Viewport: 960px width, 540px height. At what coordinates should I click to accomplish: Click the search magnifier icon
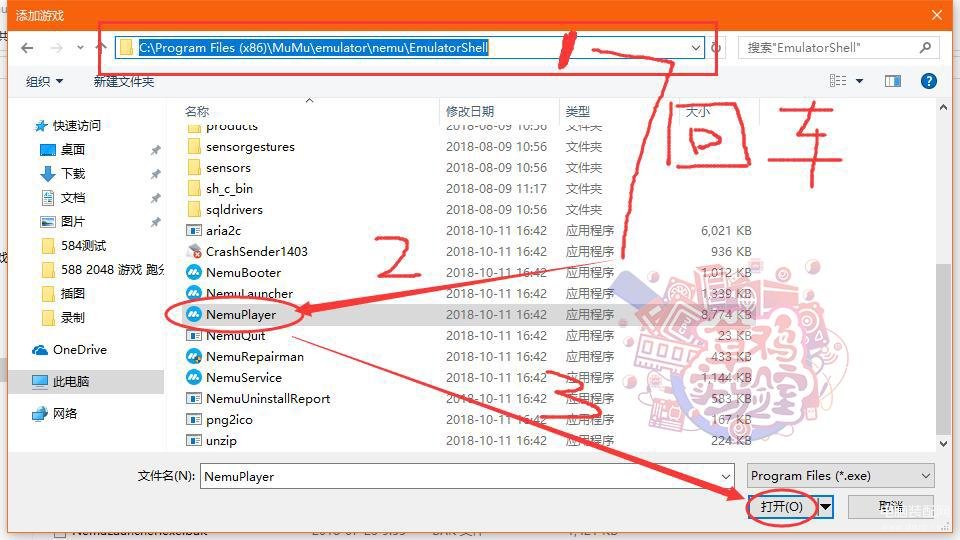coord(925,48)
